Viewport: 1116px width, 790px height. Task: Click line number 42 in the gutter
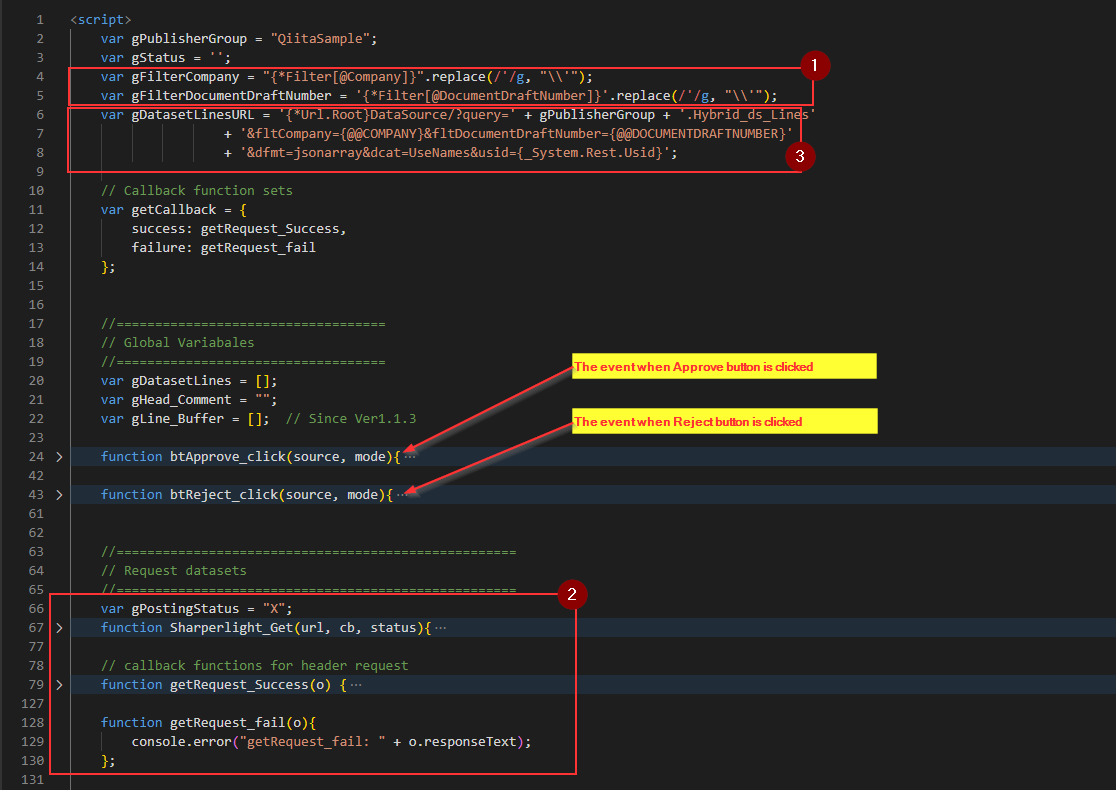(x=36, y=475)
